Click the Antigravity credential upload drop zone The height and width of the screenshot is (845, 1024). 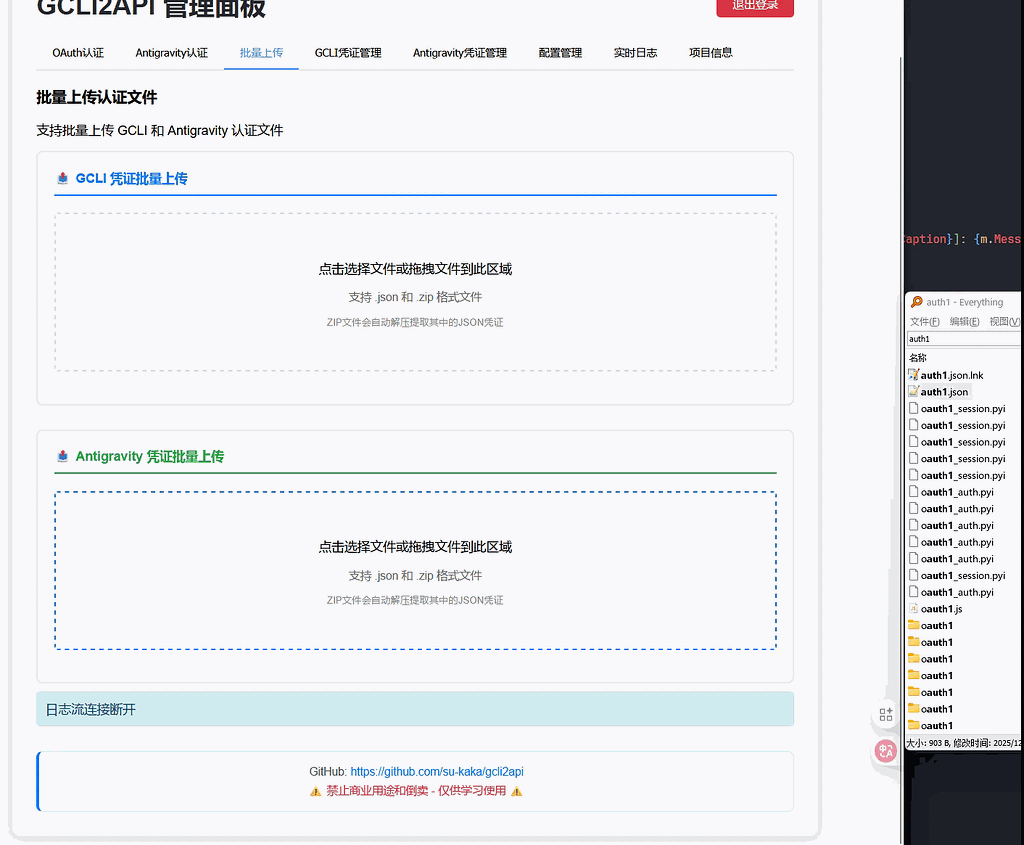click(x=415, y=571)
